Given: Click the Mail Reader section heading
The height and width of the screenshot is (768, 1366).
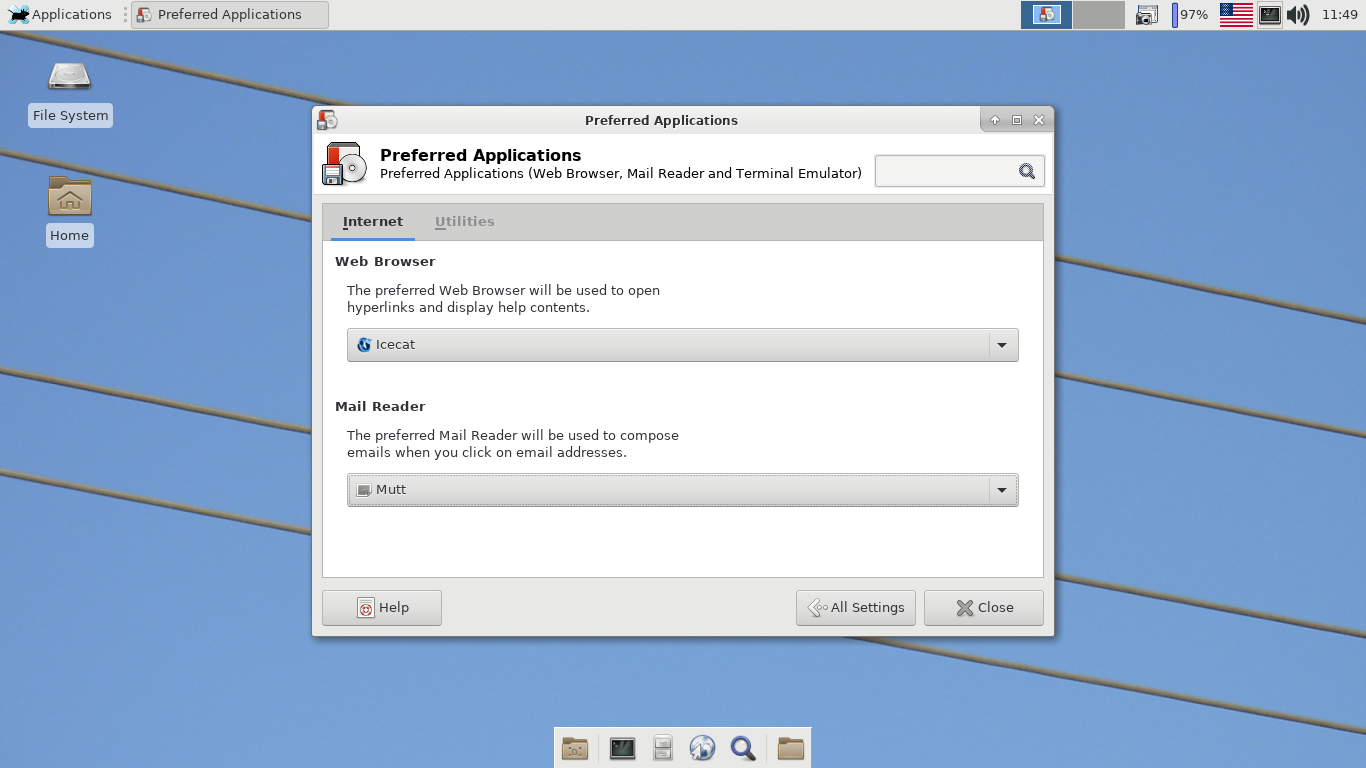Looking at the screenshot, I should [x=380, y=407].
